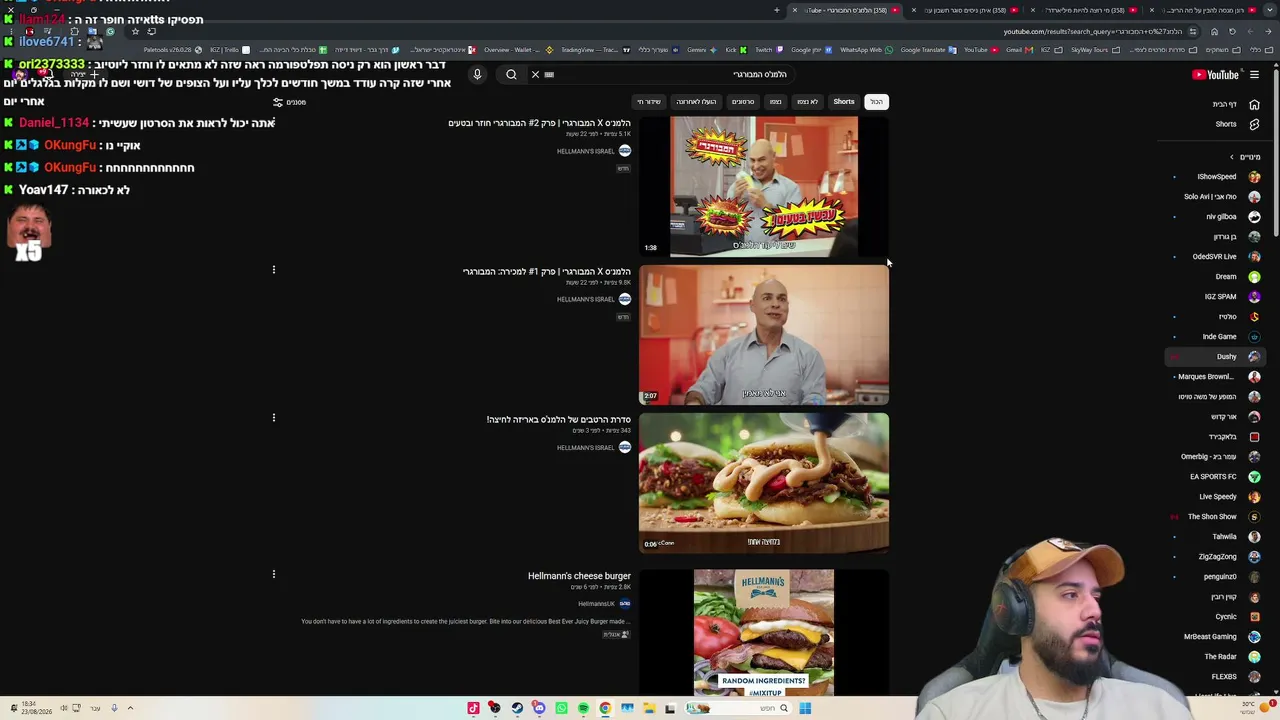The height and width of the screenshot is (720, 1280).
Task: Show hidden system tray icons
Action: point(130,708)
